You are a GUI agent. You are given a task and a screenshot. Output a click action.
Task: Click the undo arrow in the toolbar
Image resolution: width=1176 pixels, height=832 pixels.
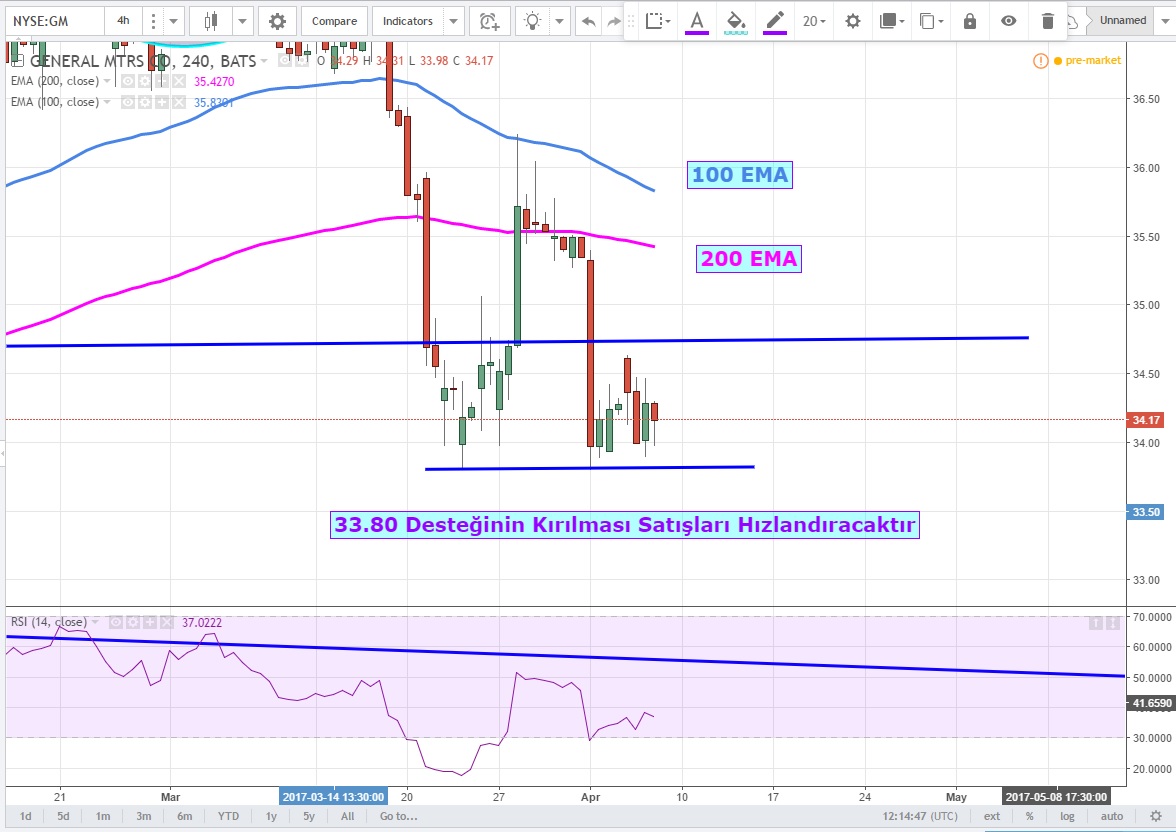(589, 20)
